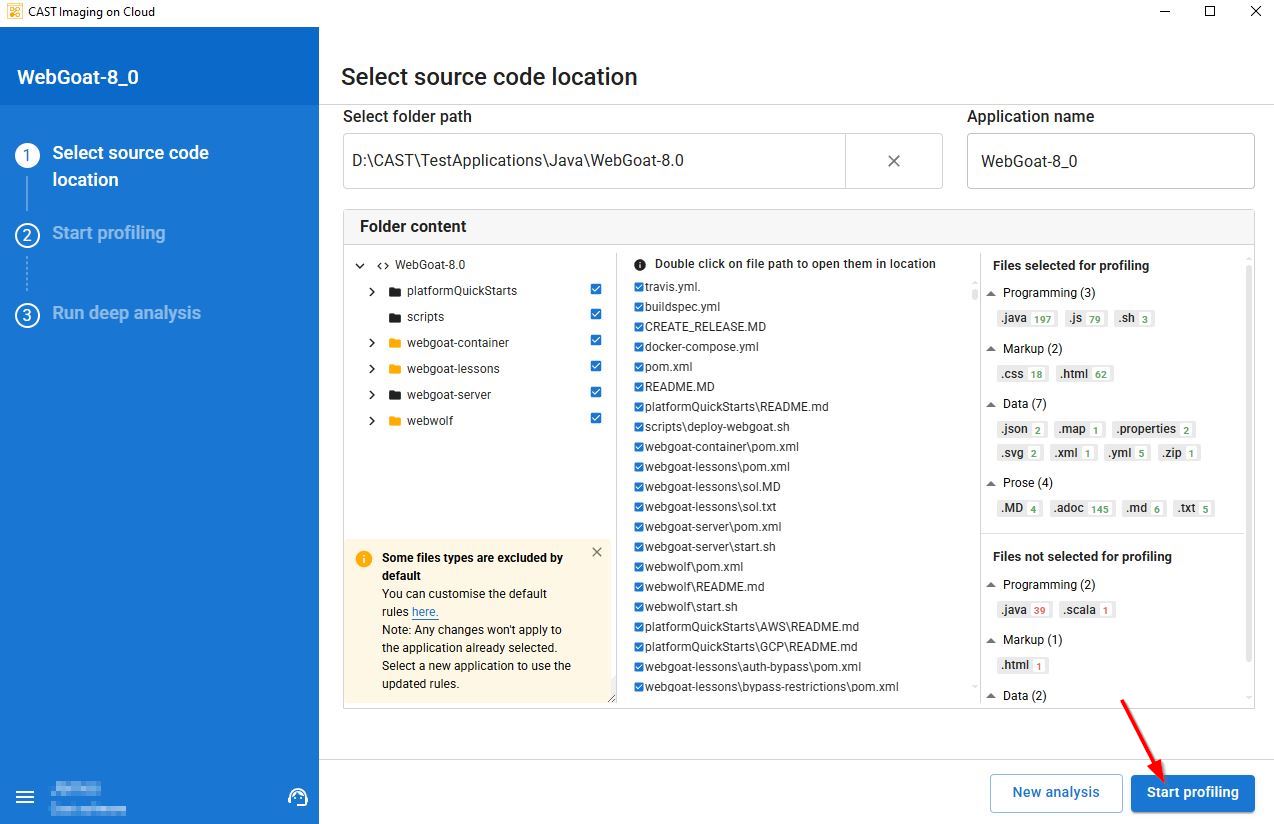Click the CAST Imaging app icon
This screenshot has width=1274, height=824.
pyautogui.click(x=14, y=12)
